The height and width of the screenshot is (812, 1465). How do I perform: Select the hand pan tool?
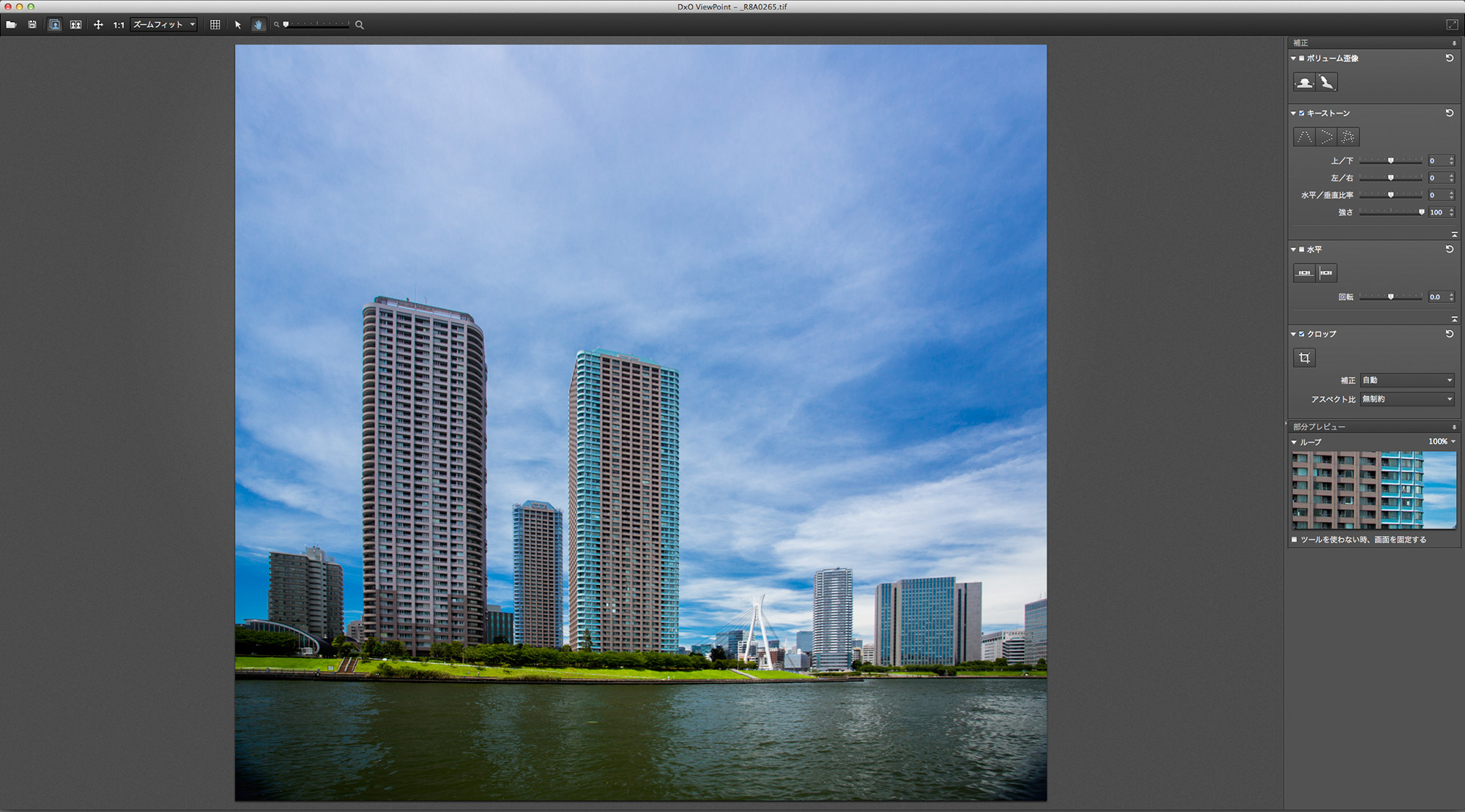(258, 24)
